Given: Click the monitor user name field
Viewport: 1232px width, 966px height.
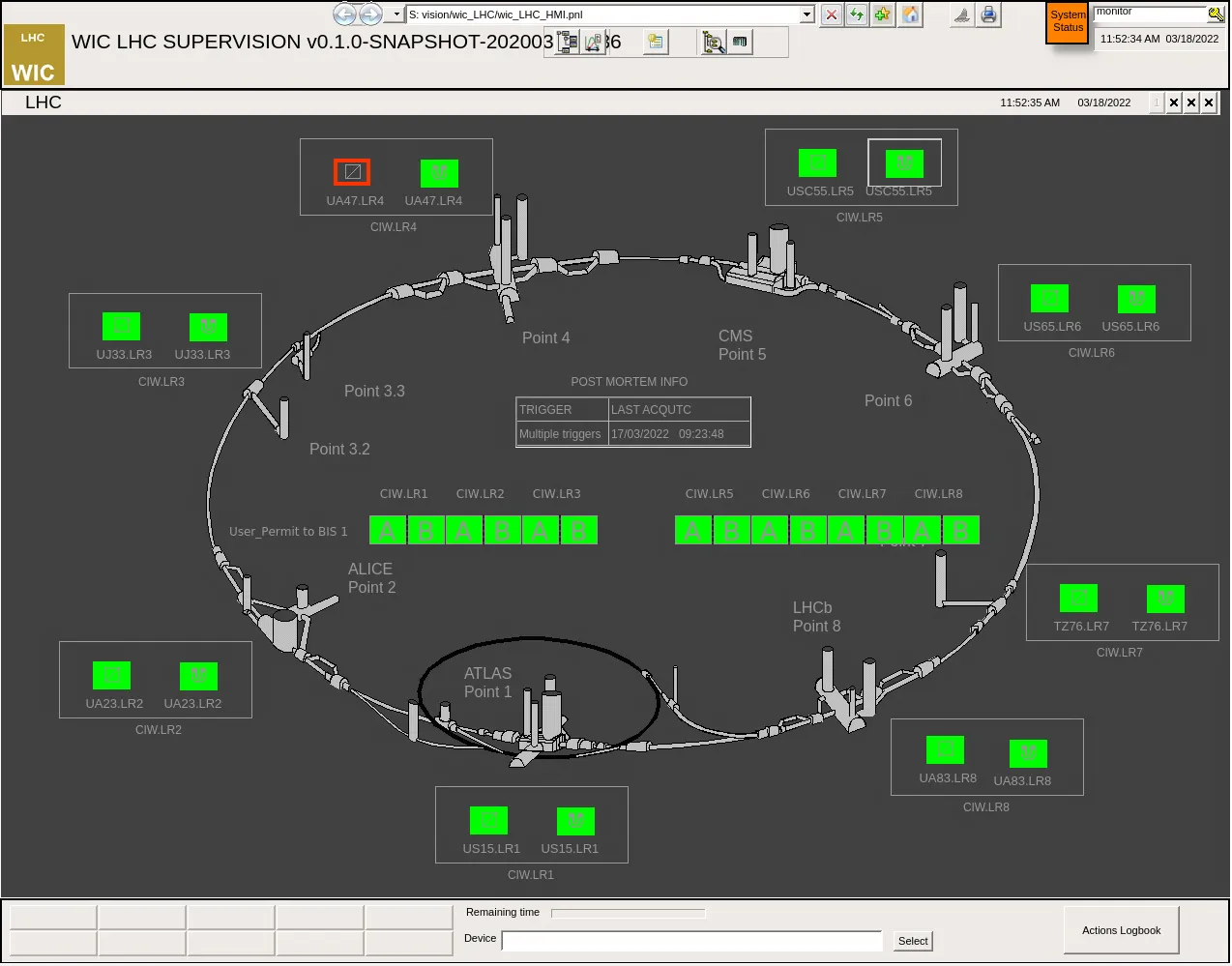Looking at the screenshot, I should 1151,14.
